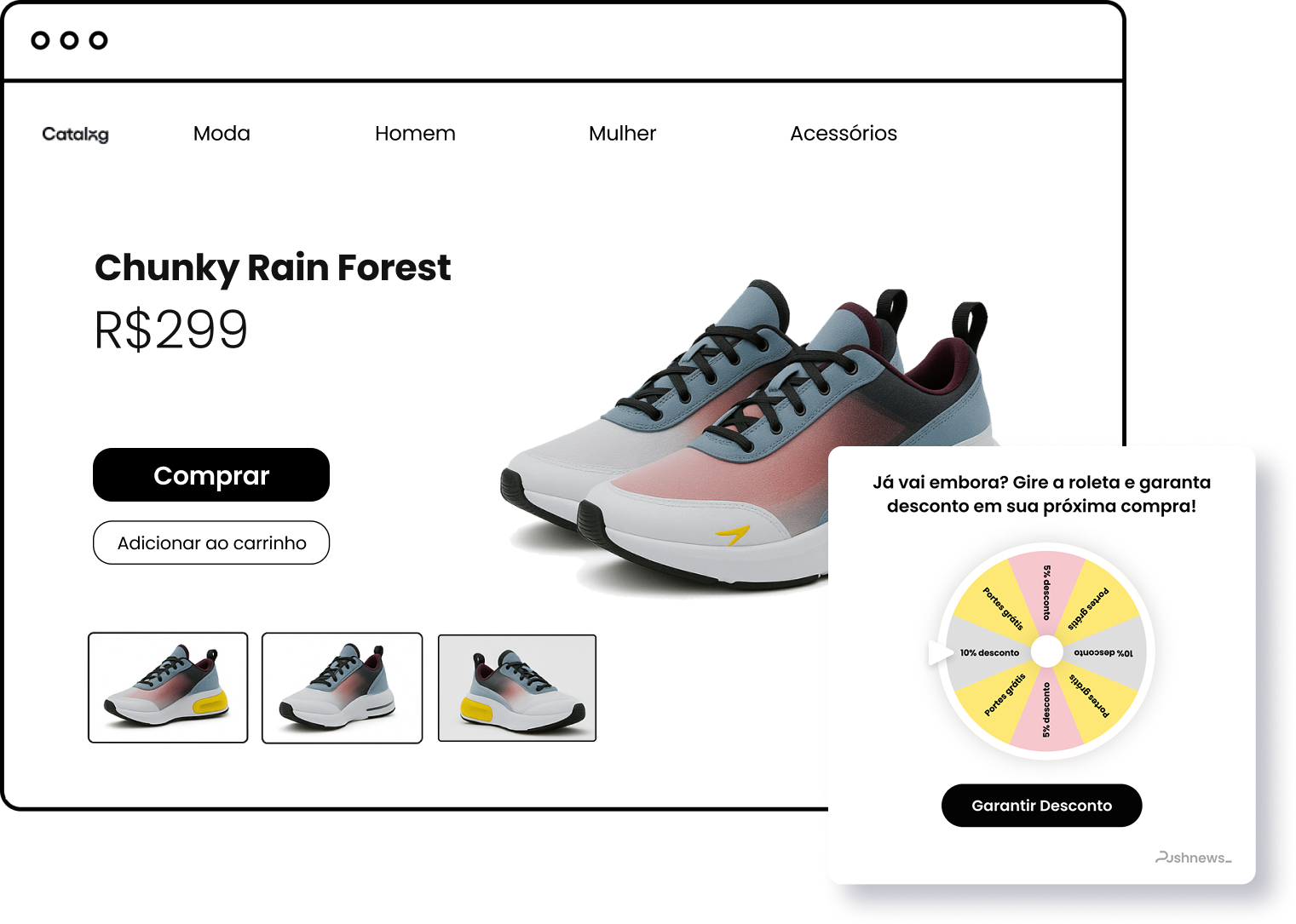This screenshot has width=1296, height=924.
Task: Select first sneaker thumbnail with yellow heel
Action: (x=168, y=687)
